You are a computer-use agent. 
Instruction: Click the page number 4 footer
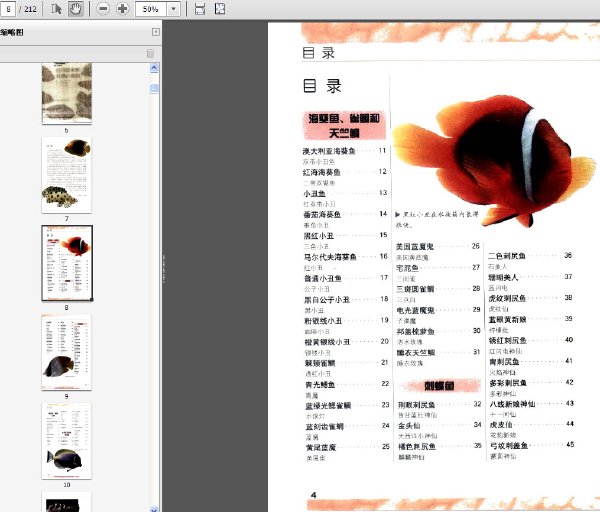pos(313,495)
